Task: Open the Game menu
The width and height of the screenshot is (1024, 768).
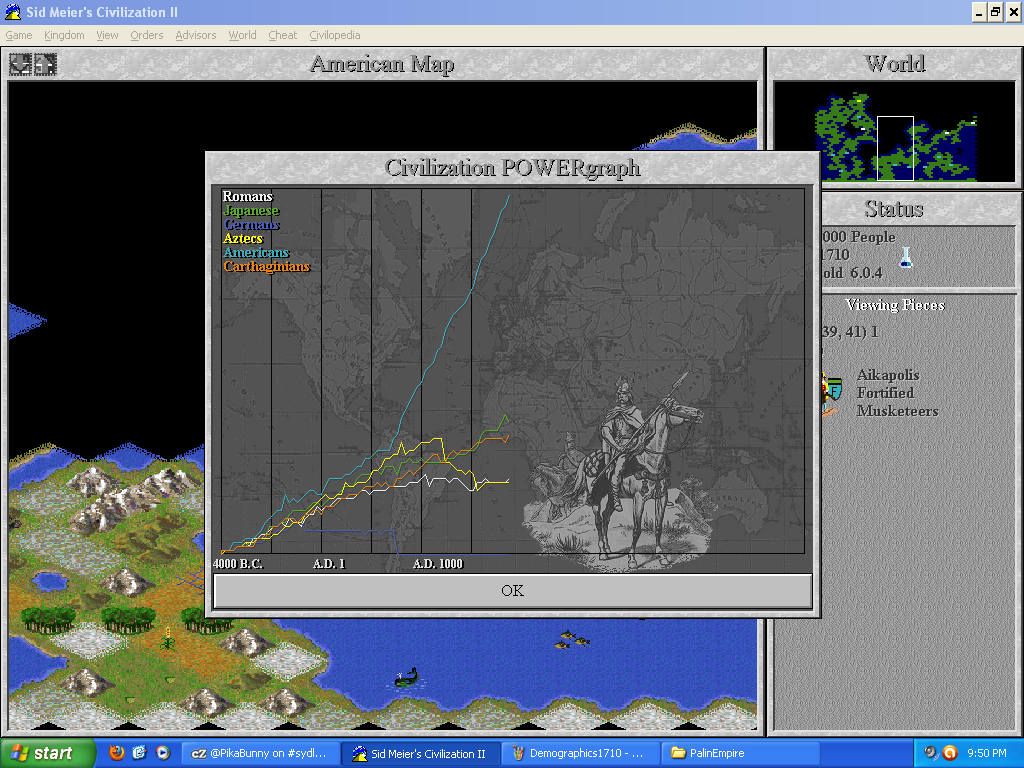Action: [19, 35]
